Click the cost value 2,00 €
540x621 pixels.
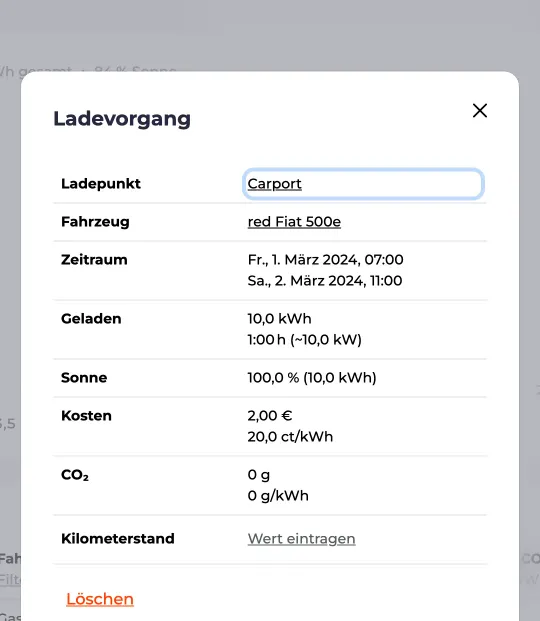(270, 416)
